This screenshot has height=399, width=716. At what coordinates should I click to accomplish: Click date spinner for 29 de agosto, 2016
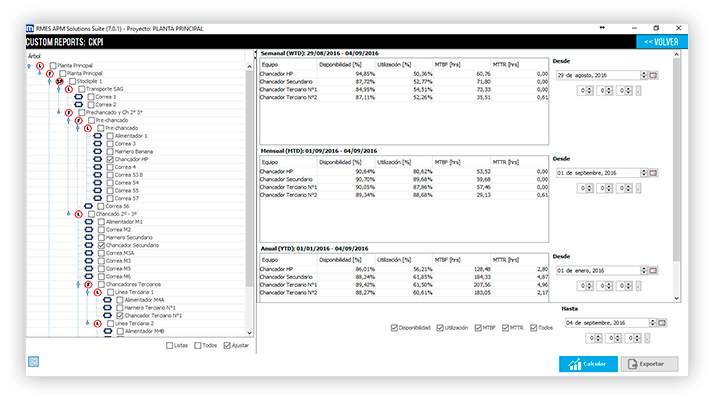click(x=644, y=75)
